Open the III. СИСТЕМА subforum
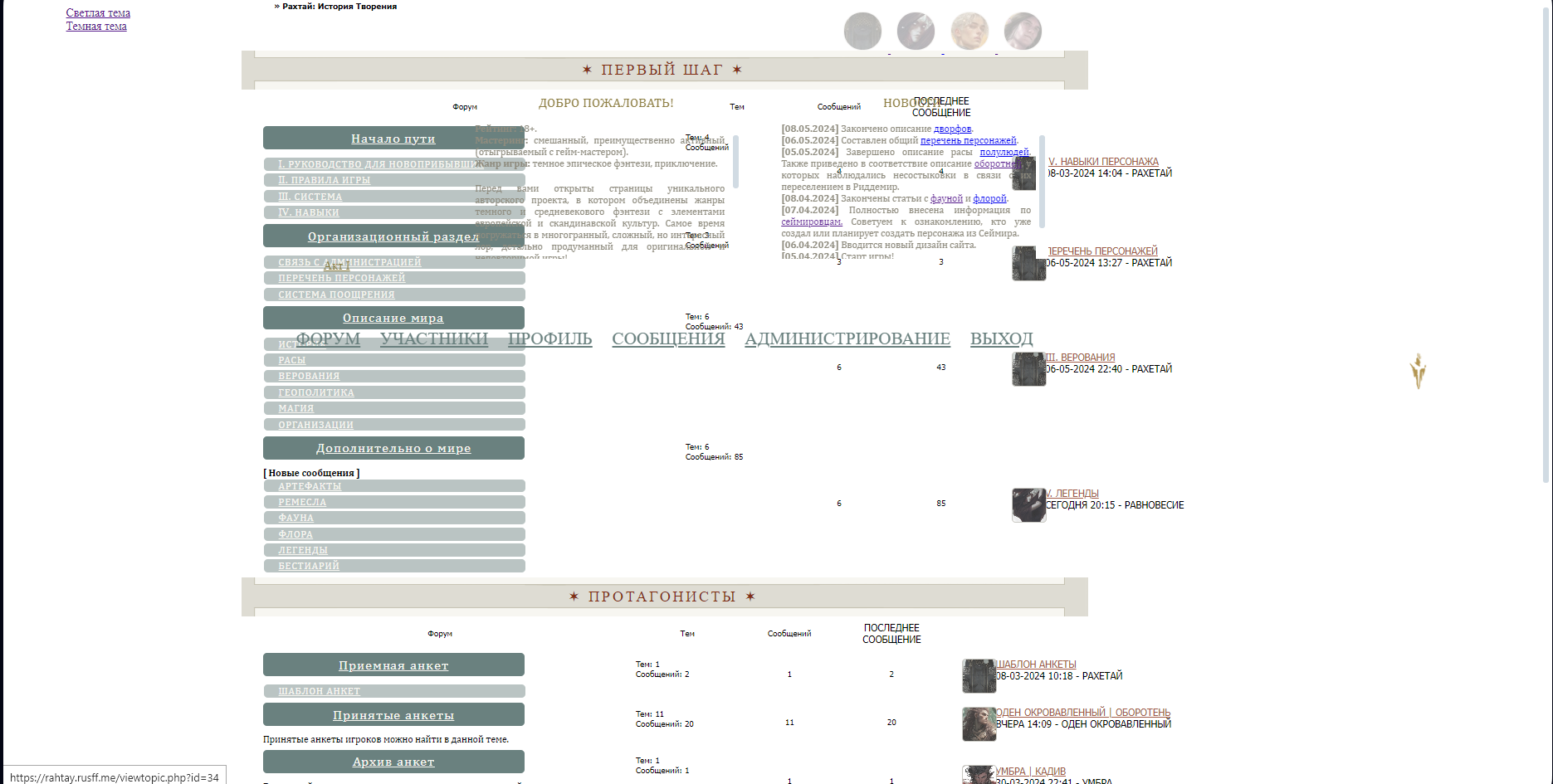Viewport: 1553px width, 784px height. (x=310, y=197)
